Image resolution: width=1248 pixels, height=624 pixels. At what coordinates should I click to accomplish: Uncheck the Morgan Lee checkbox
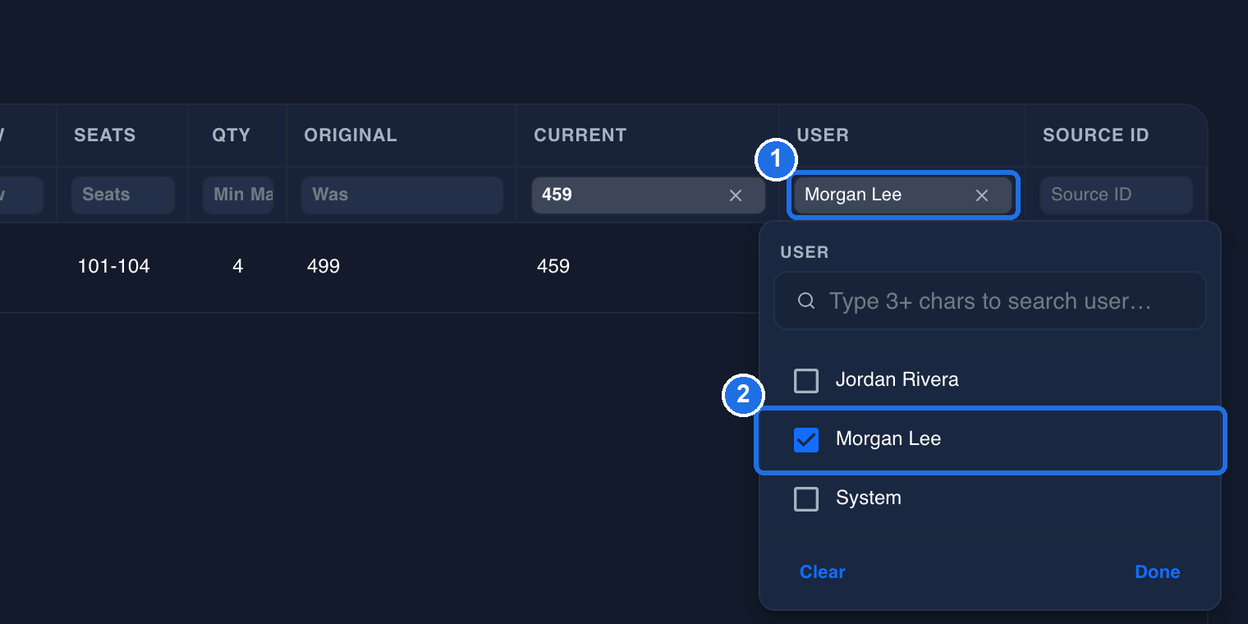[806, 439]
